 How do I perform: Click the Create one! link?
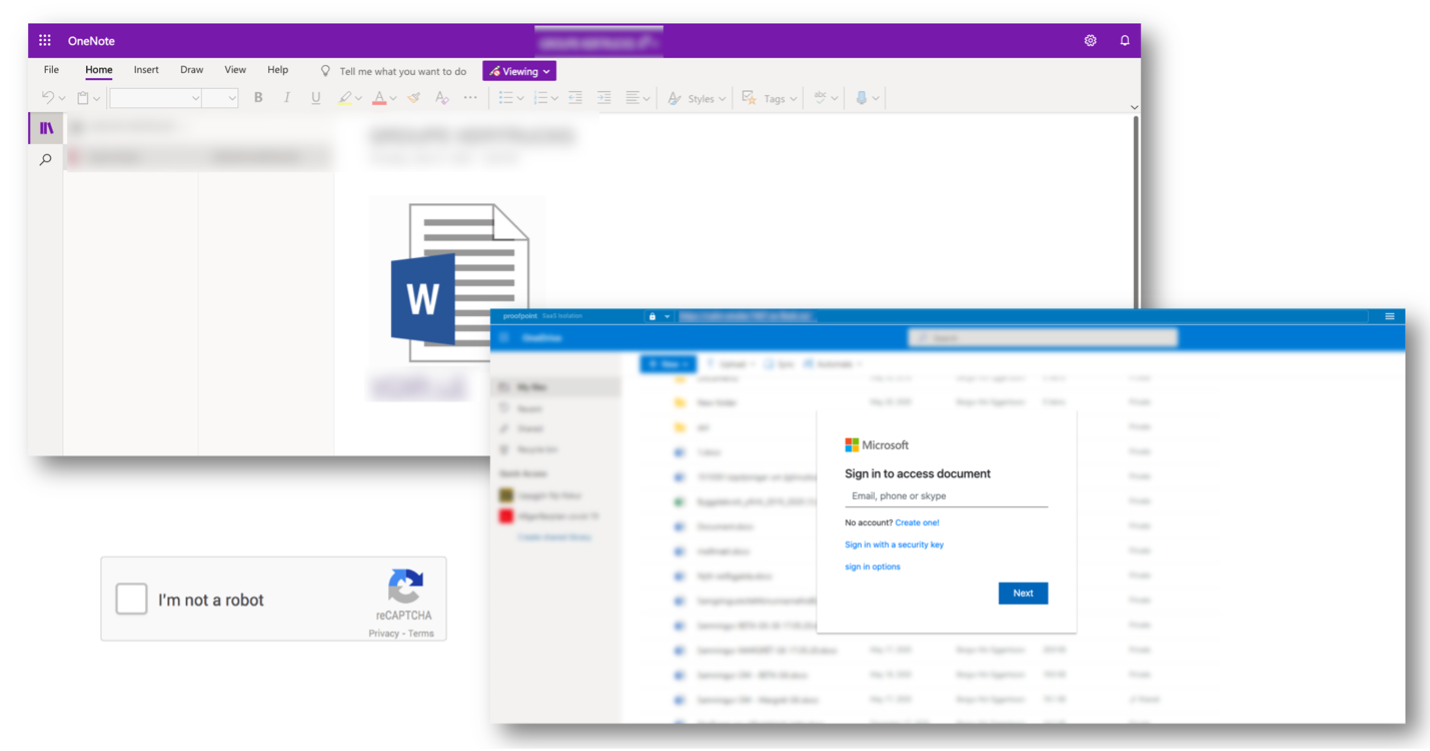point(917,523)
